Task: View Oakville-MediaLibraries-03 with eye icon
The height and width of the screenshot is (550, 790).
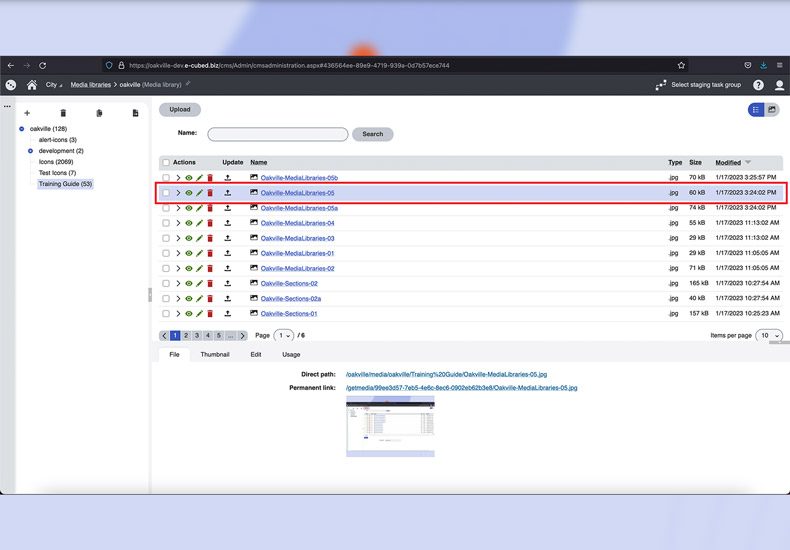Action: click(189, 238)
